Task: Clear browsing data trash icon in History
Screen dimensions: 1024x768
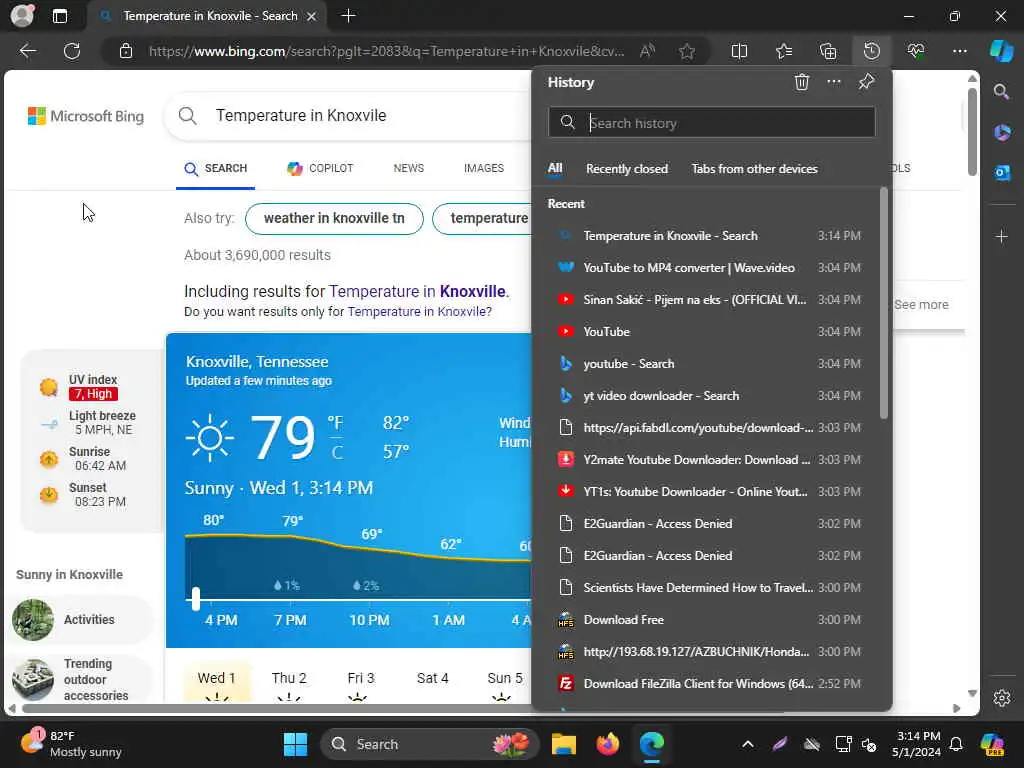Action: tap(801, 82)
